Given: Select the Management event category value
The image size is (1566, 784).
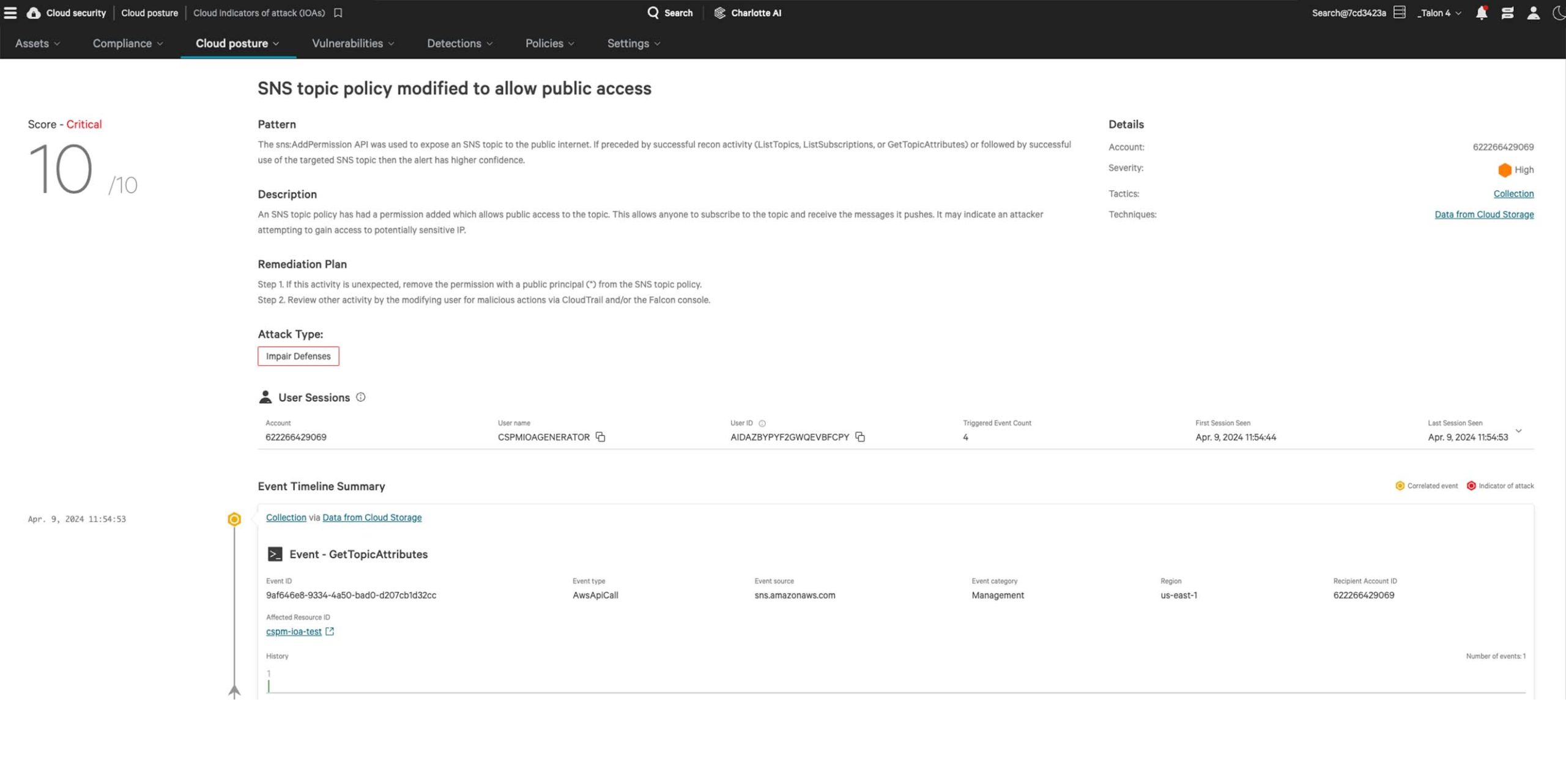Looking at the screenshot, I should 998,595.
